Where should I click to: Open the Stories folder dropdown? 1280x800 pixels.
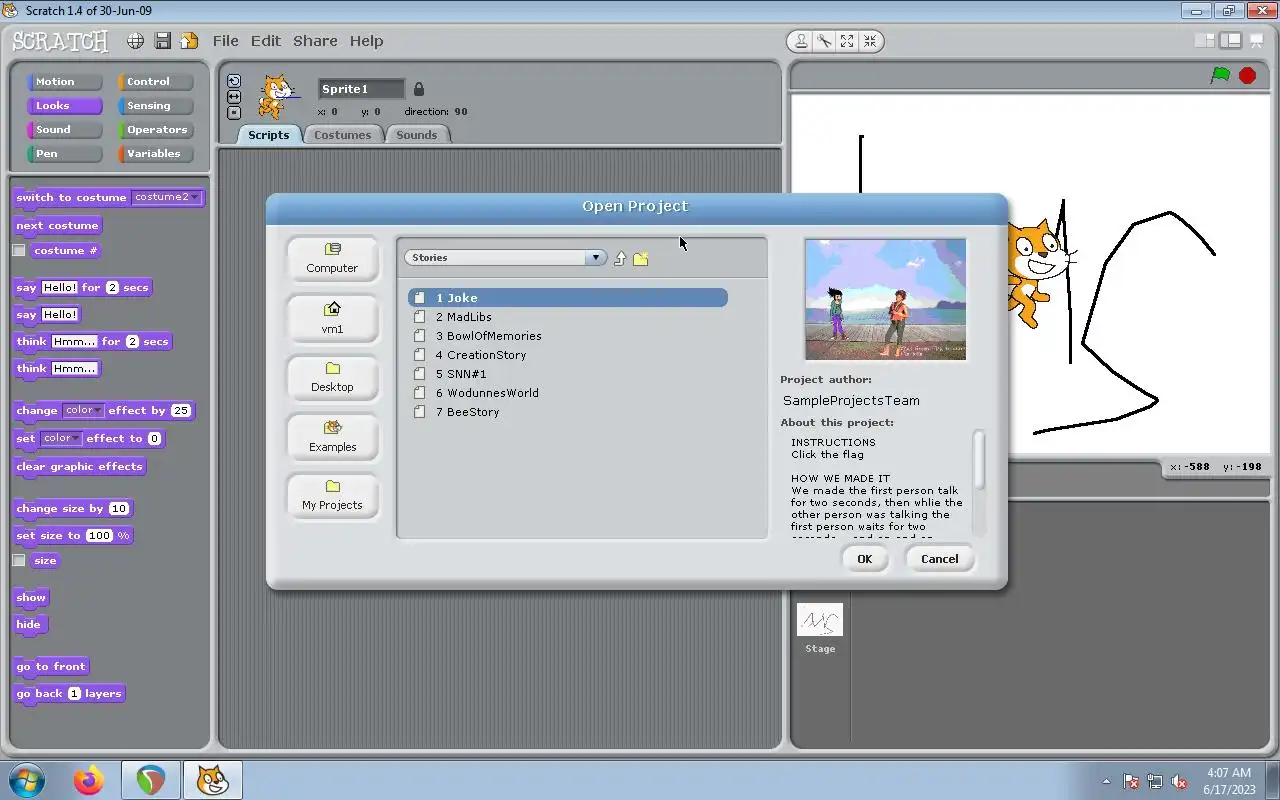click(505, 258)
